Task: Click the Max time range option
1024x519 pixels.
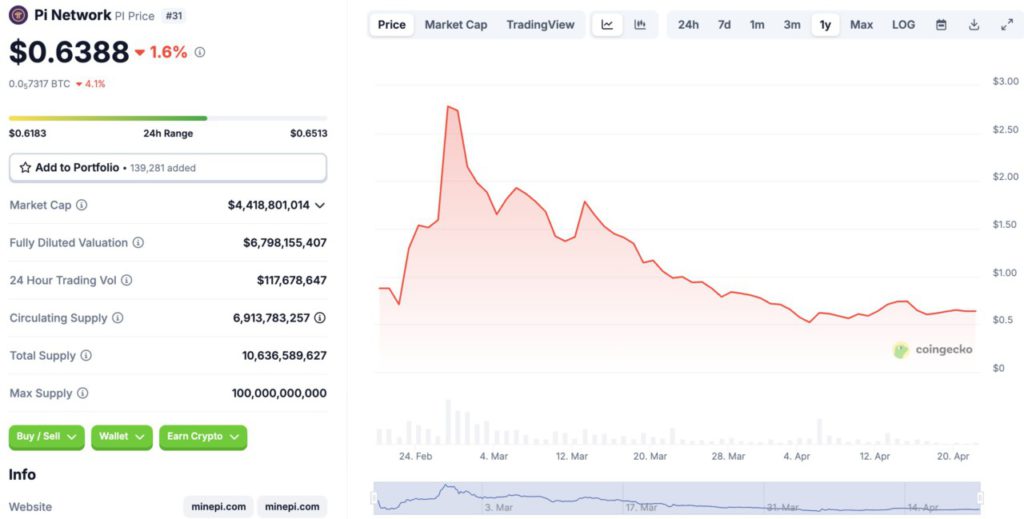Action: coord(861,25)
